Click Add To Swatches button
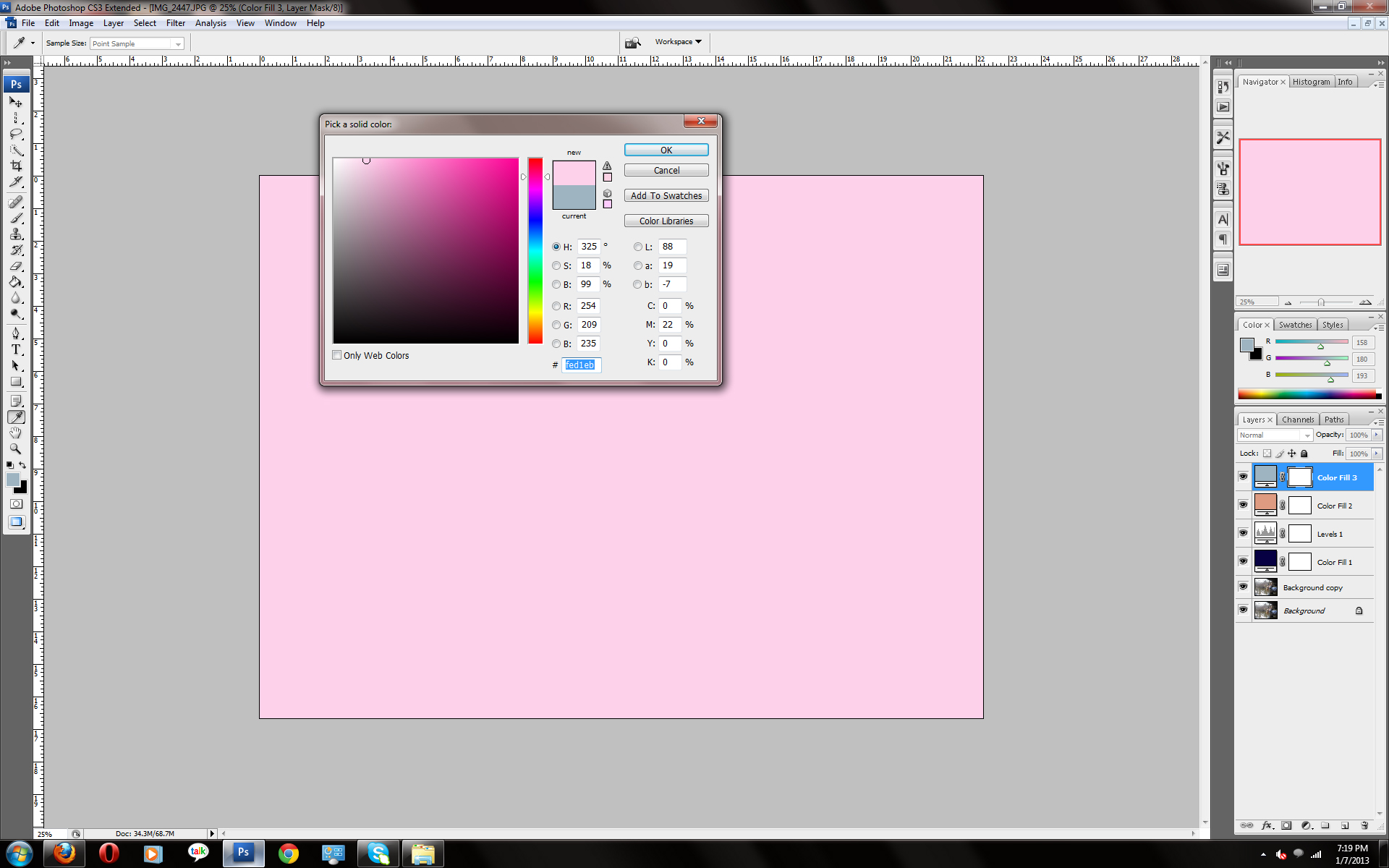Screen dimensions: 1389x868 [x=666, y=195]
